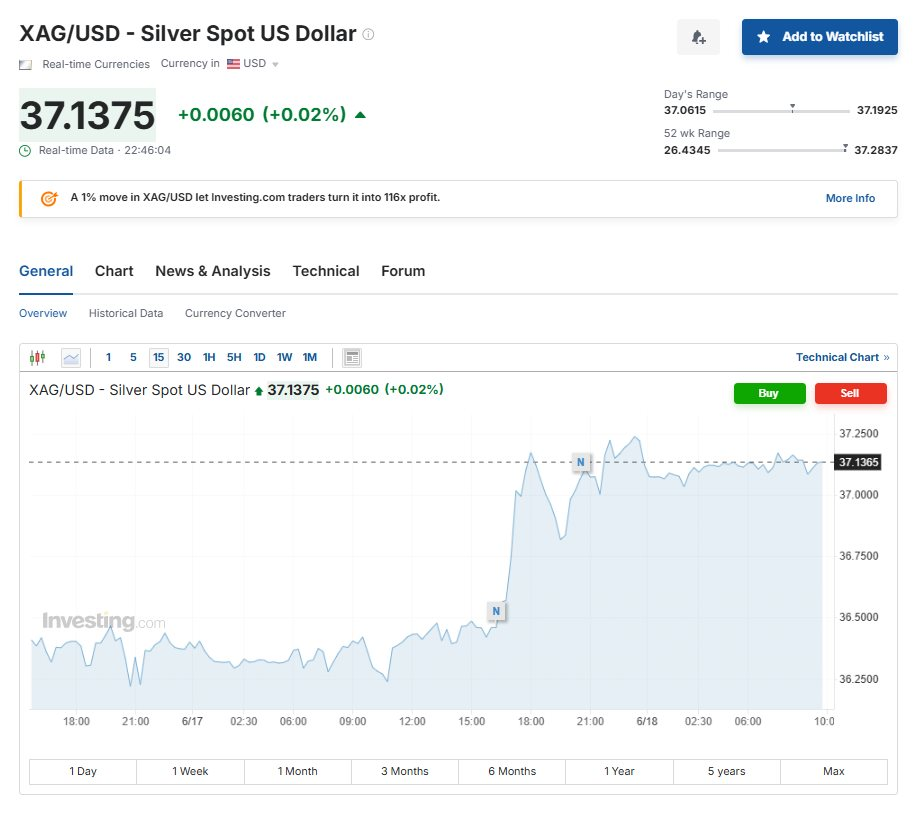This screenshot has height=813, width=919.
Task: Select the 1 minute interval
Action: pyautogui.click(x=108, y=357)
